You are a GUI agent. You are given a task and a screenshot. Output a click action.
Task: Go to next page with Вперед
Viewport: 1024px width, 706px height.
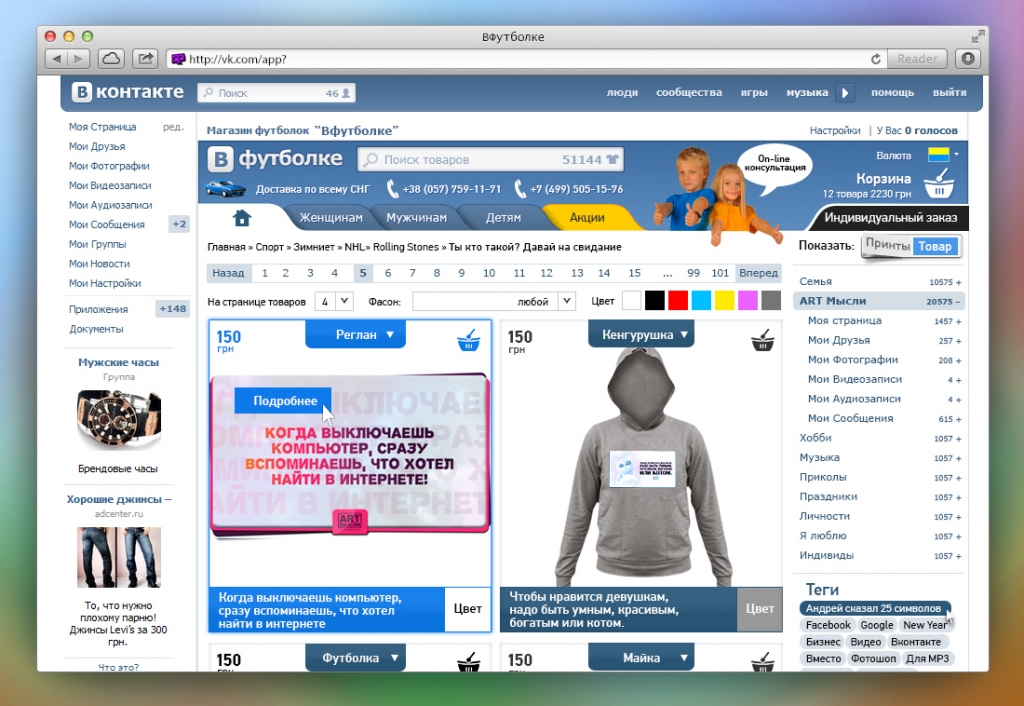pyautogui.click(x=758, y=273)
